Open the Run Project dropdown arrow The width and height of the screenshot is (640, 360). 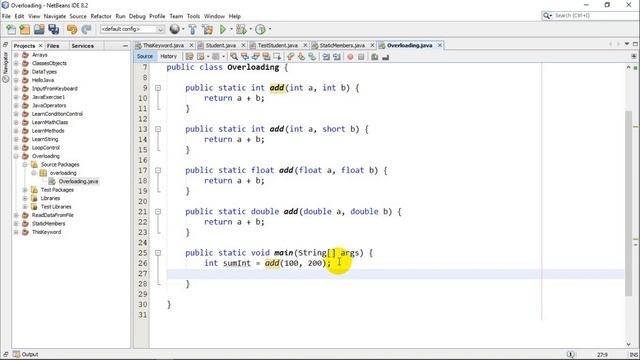point(231,29)
